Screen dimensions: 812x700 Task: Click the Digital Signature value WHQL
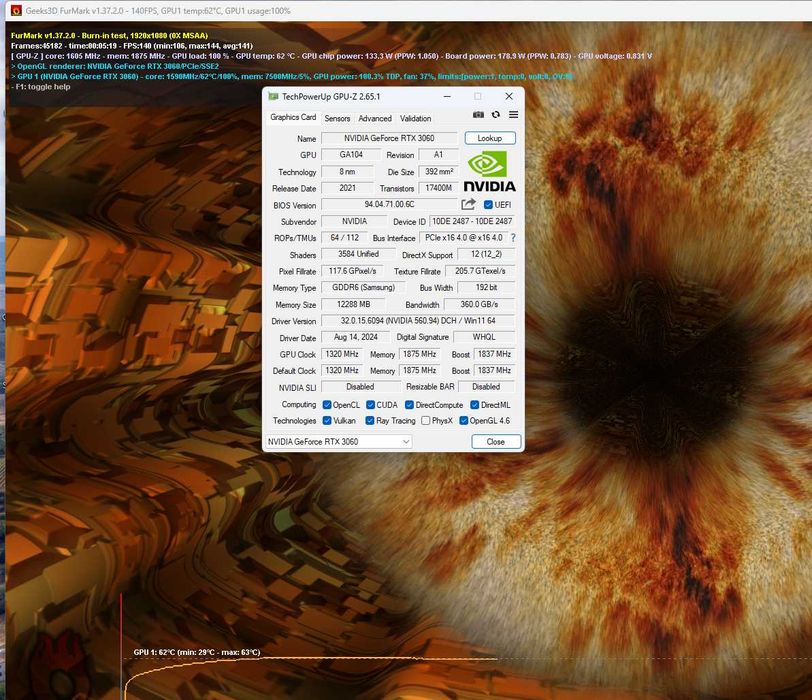coord(484,337)
